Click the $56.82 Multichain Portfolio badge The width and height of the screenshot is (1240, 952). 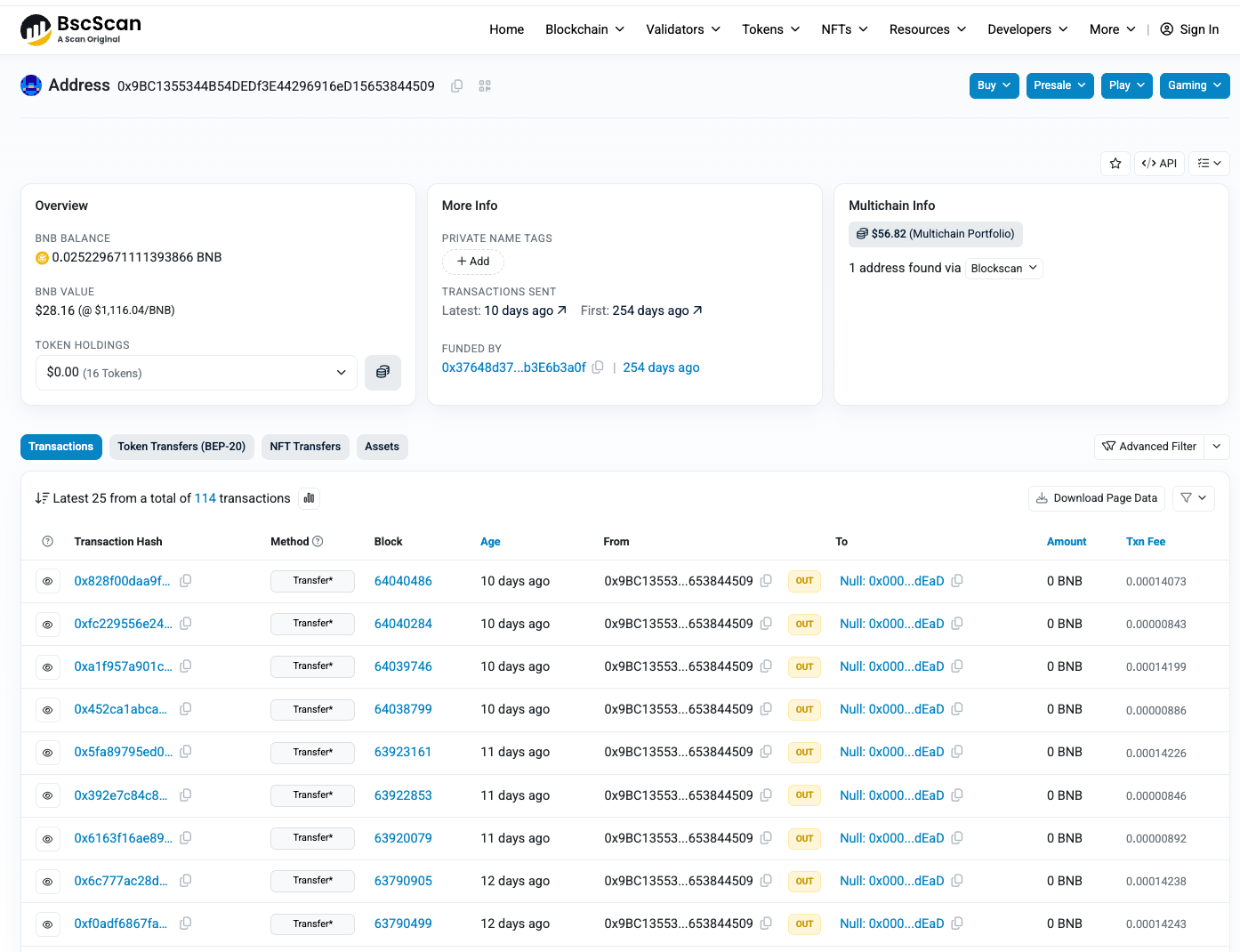point(935,234)
